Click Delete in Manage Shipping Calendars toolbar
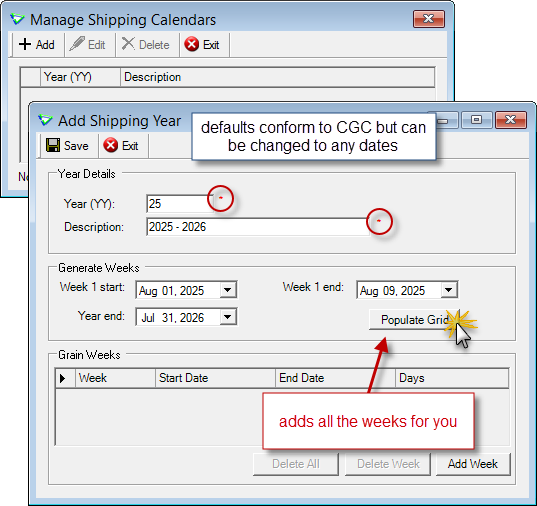Screen dimensions: 537x506 pyautogui.click(x=146, y=45)
